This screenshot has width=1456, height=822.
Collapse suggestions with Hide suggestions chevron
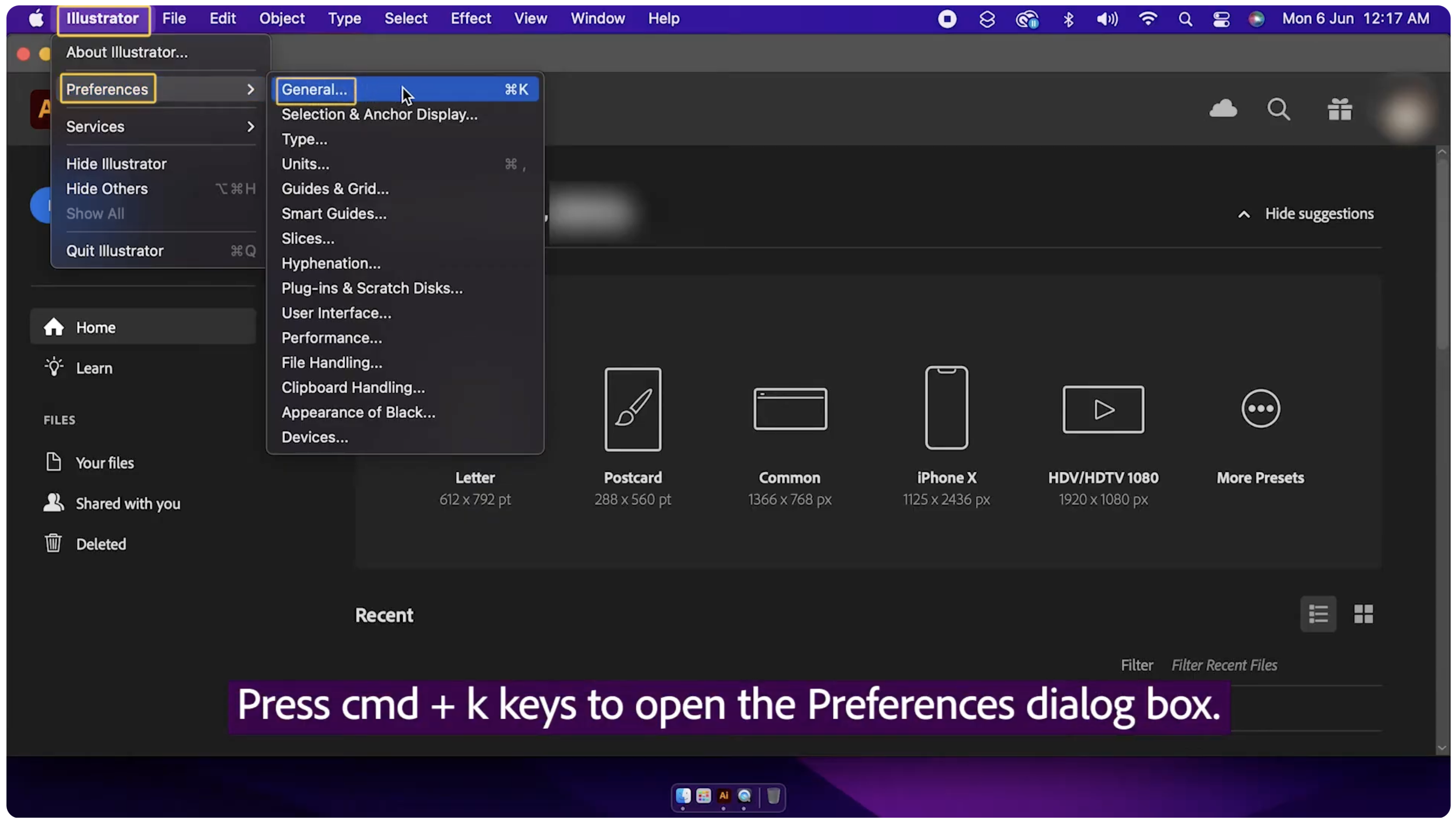pyautogui.click(x=1243, y=214)
